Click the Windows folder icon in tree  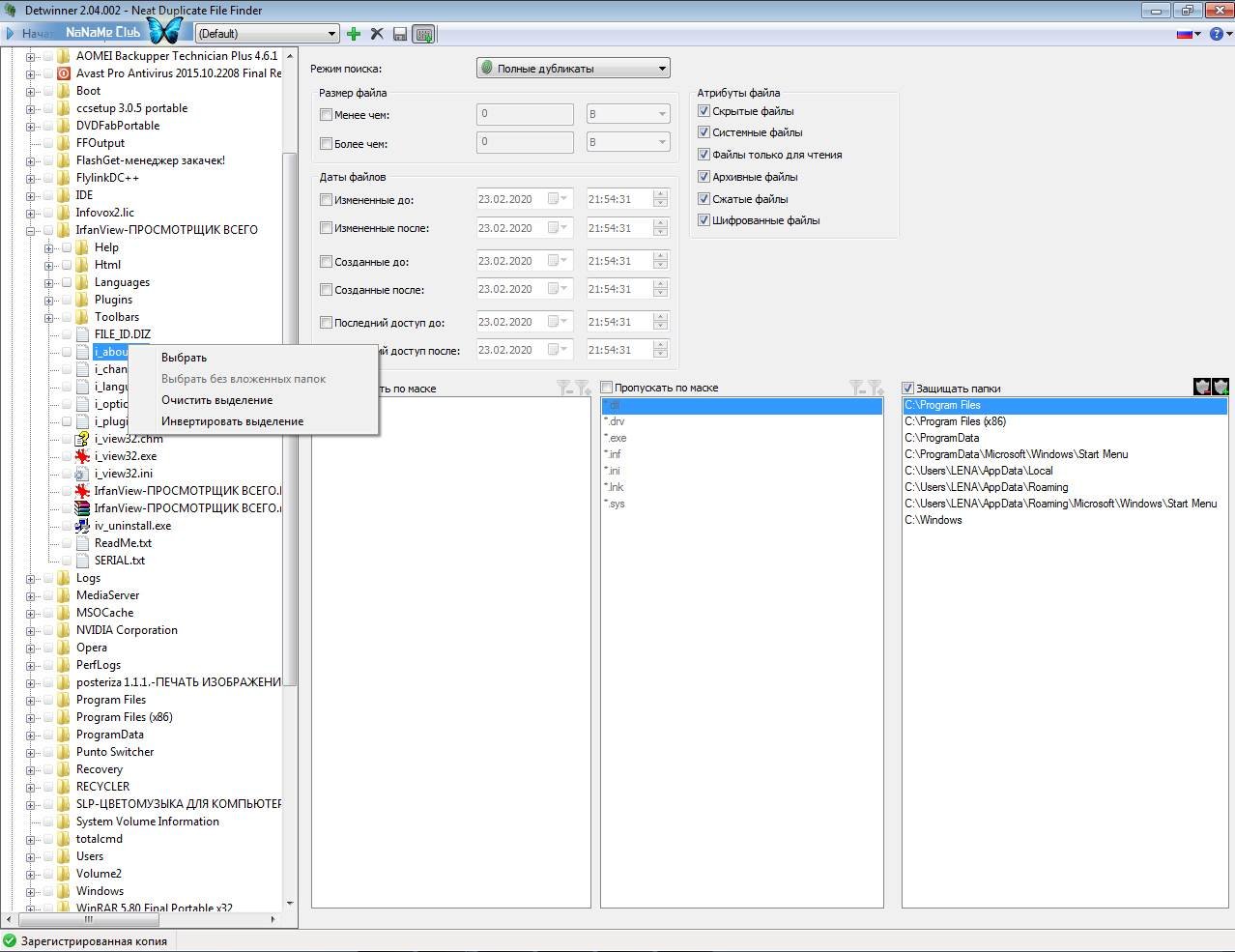64,891
